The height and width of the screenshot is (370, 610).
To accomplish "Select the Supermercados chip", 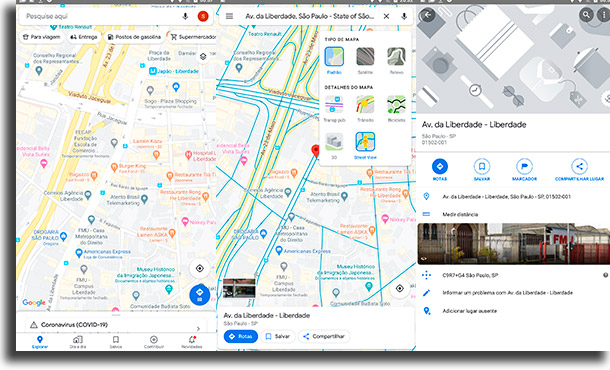I will (x=193, y=37).
